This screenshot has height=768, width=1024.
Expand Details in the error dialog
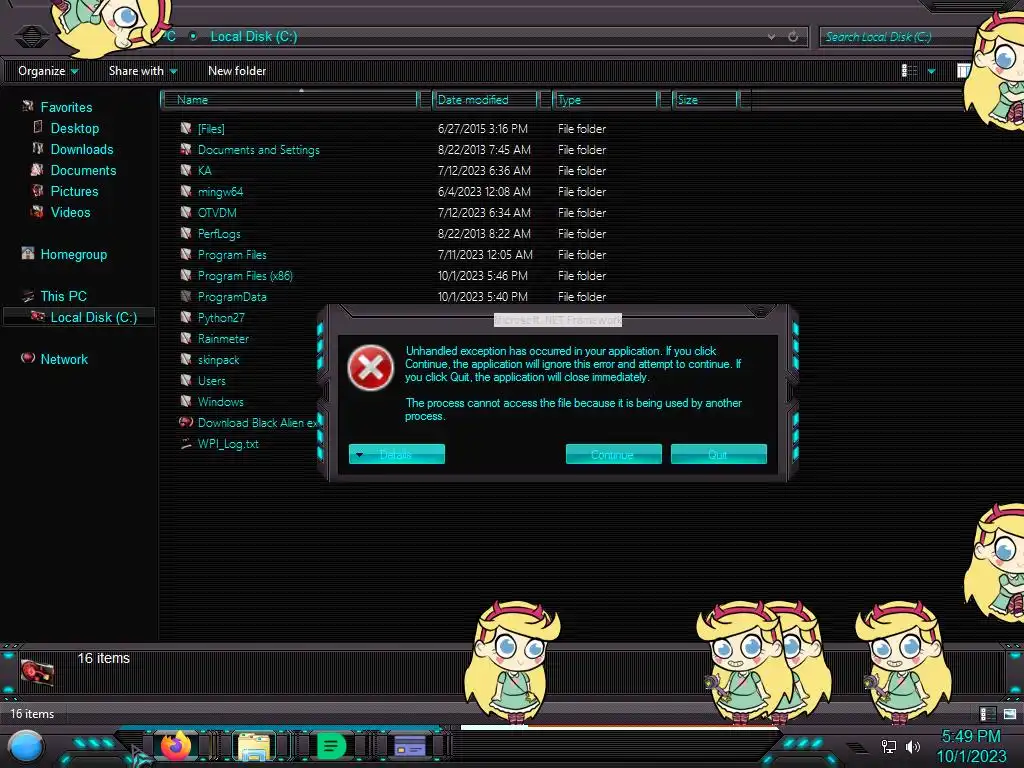(396, 454)
